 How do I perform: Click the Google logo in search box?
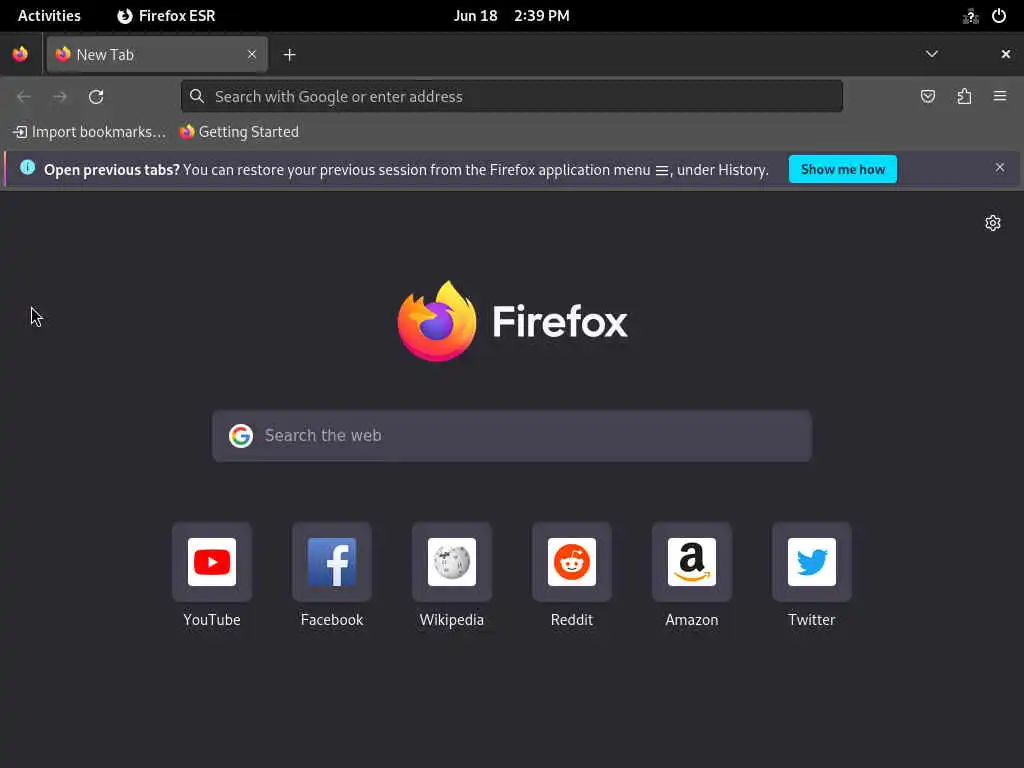[x=241, y=436]
